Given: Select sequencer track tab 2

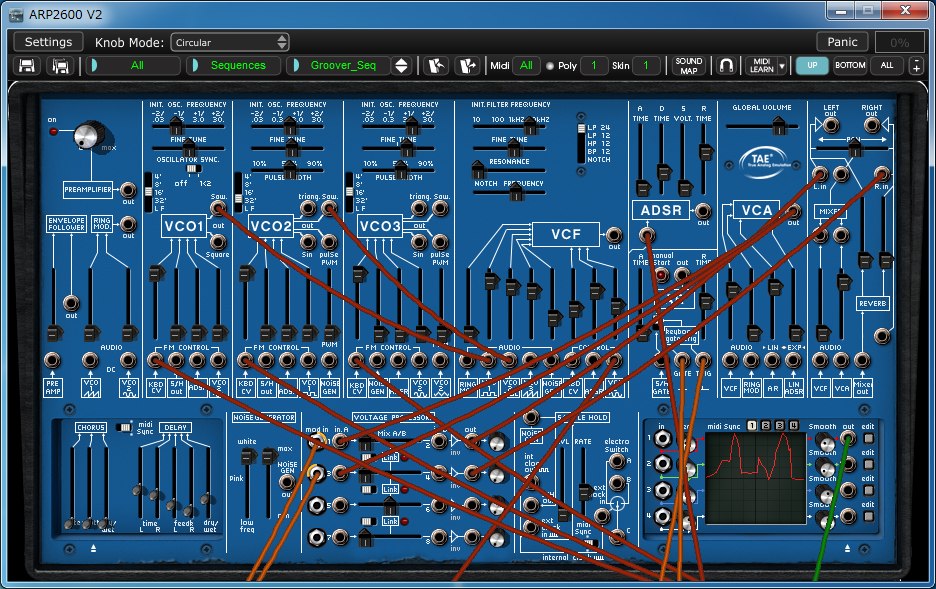Looking at the screenshot, I should tap(766, 425).
